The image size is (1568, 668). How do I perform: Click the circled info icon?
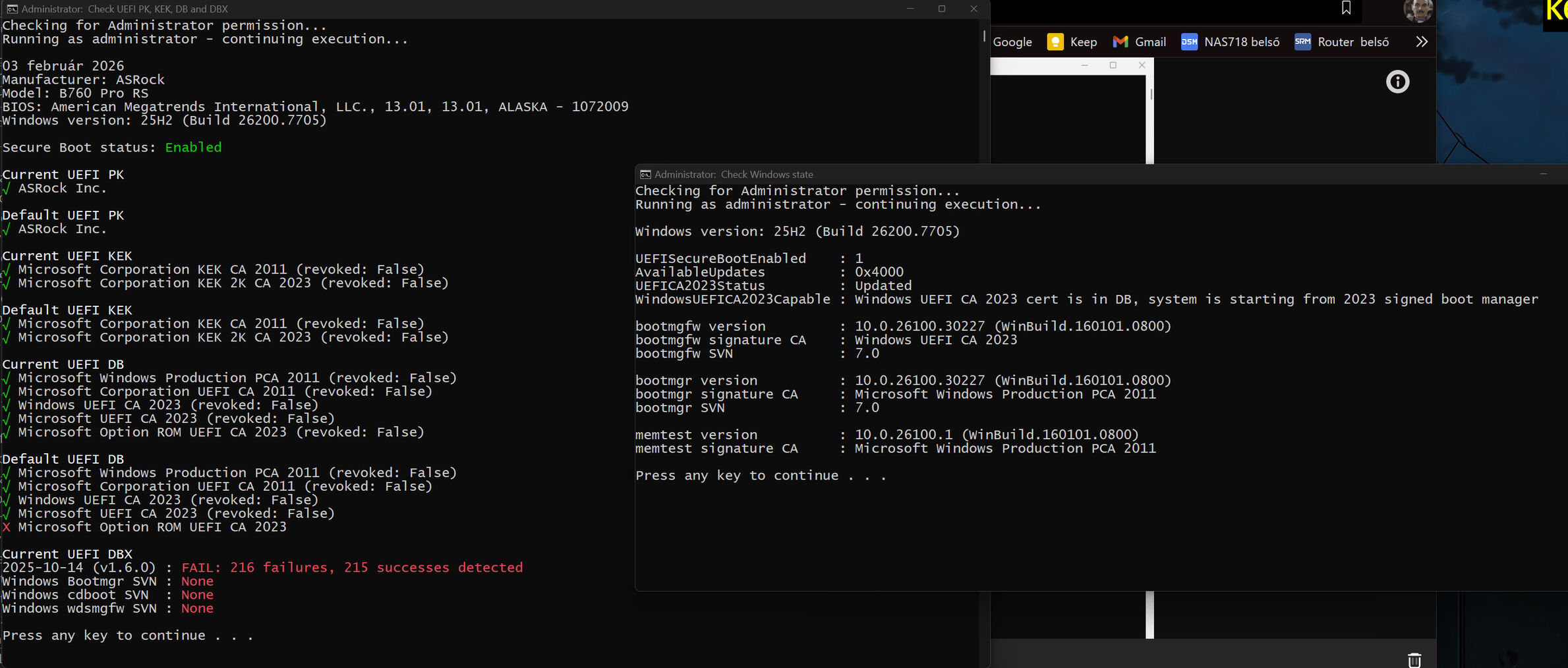(x=1397, y=82)
